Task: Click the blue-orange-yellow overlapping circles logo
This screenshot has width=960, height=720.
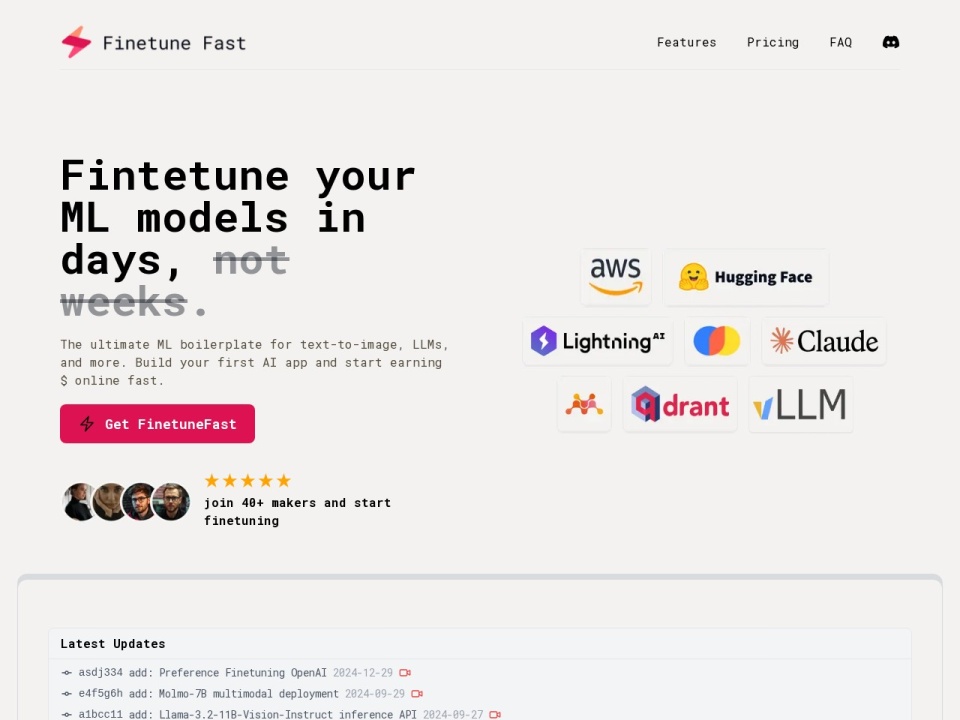Action: 717,341
